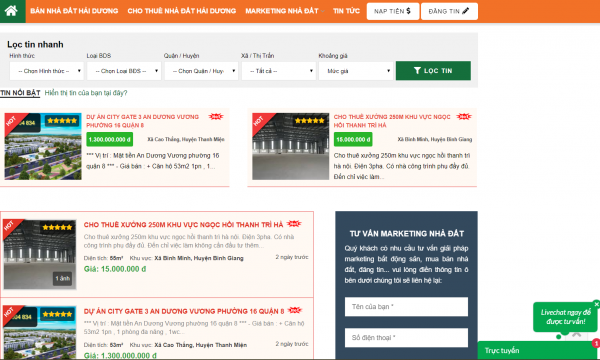
Task: Click the dollar icon on Nạp Tiền
Action: (x=409, y=11)
